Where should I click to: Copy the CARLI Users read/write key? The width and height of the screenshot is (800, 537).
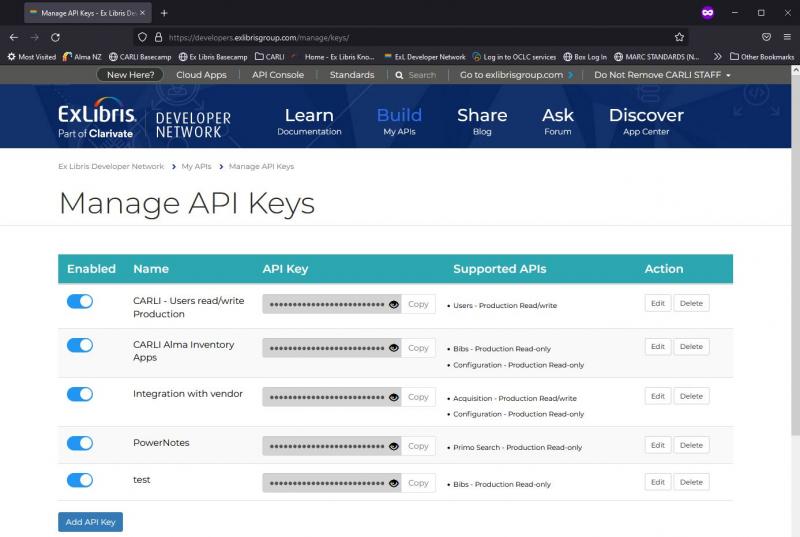418,304
